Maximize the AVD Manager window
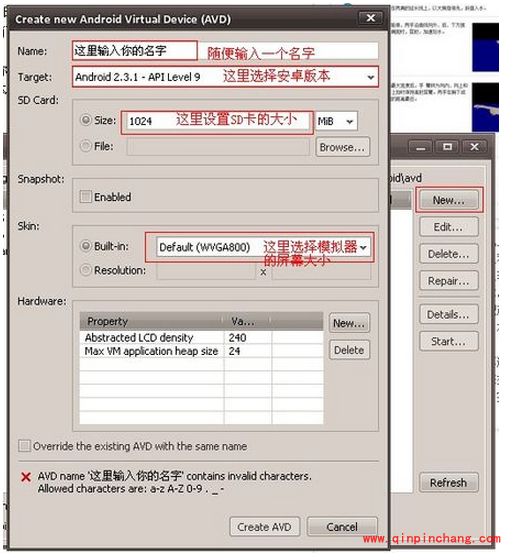 (447, 146)
